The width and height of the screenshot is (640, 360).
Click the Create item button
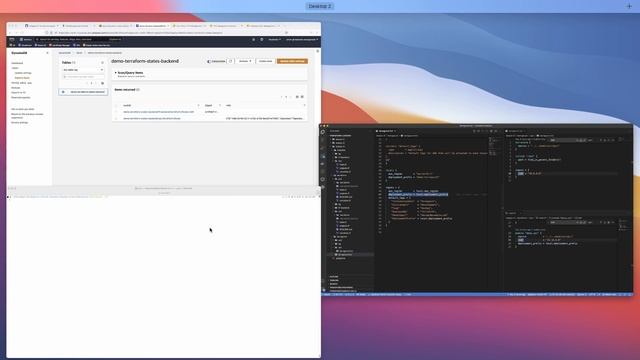(x=265, y=61)
